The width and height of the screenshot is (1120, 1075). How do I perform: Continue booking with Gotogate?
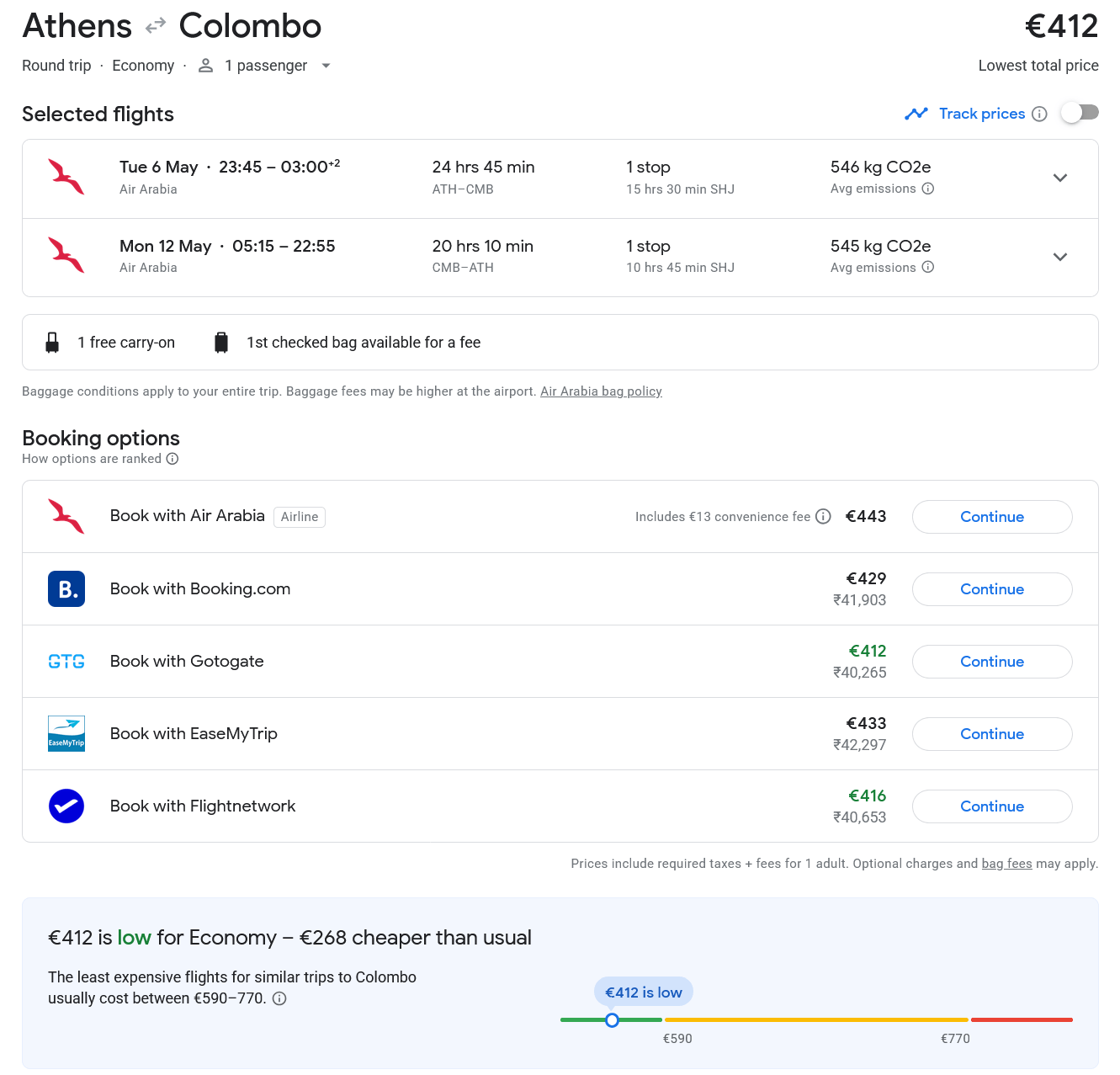tap(992, 662)
